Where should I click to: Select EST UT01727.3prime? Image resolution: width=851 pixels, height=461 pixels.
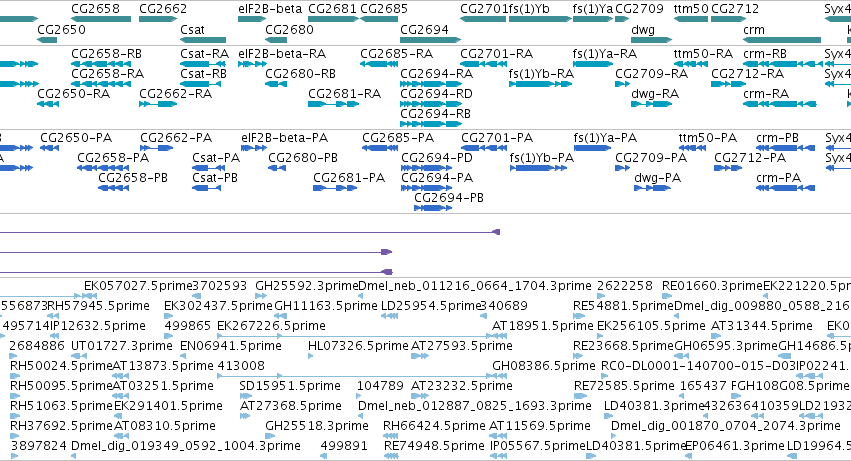click(122, 346)
